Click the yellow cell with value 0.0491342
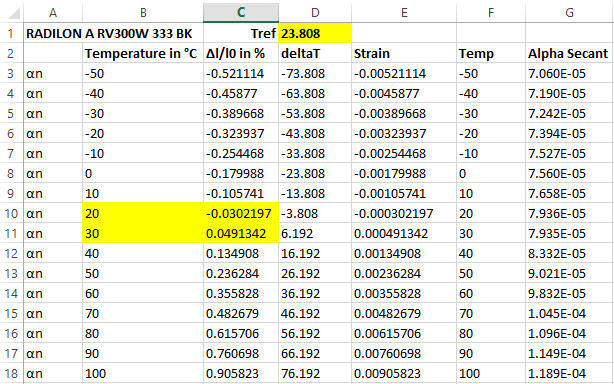Viewport: 614px width, 384px height. click(241, 233)
